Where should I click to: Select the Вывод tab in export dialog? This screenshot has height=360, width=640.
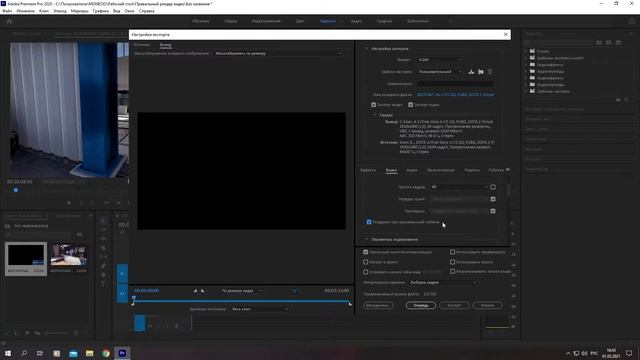coord(165,44)
